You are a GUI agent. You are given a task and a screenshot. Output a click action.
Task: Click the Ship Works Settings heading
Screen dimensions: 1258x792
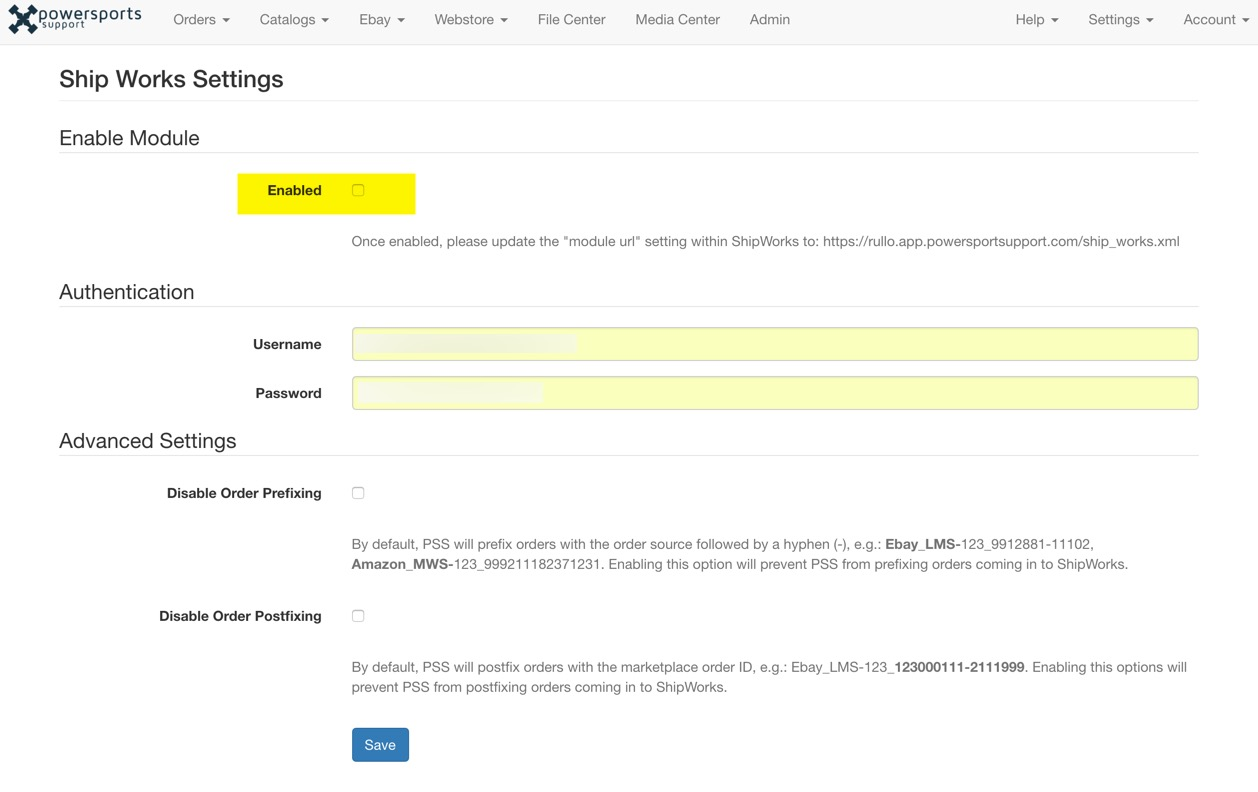click(x=171, y=79)
